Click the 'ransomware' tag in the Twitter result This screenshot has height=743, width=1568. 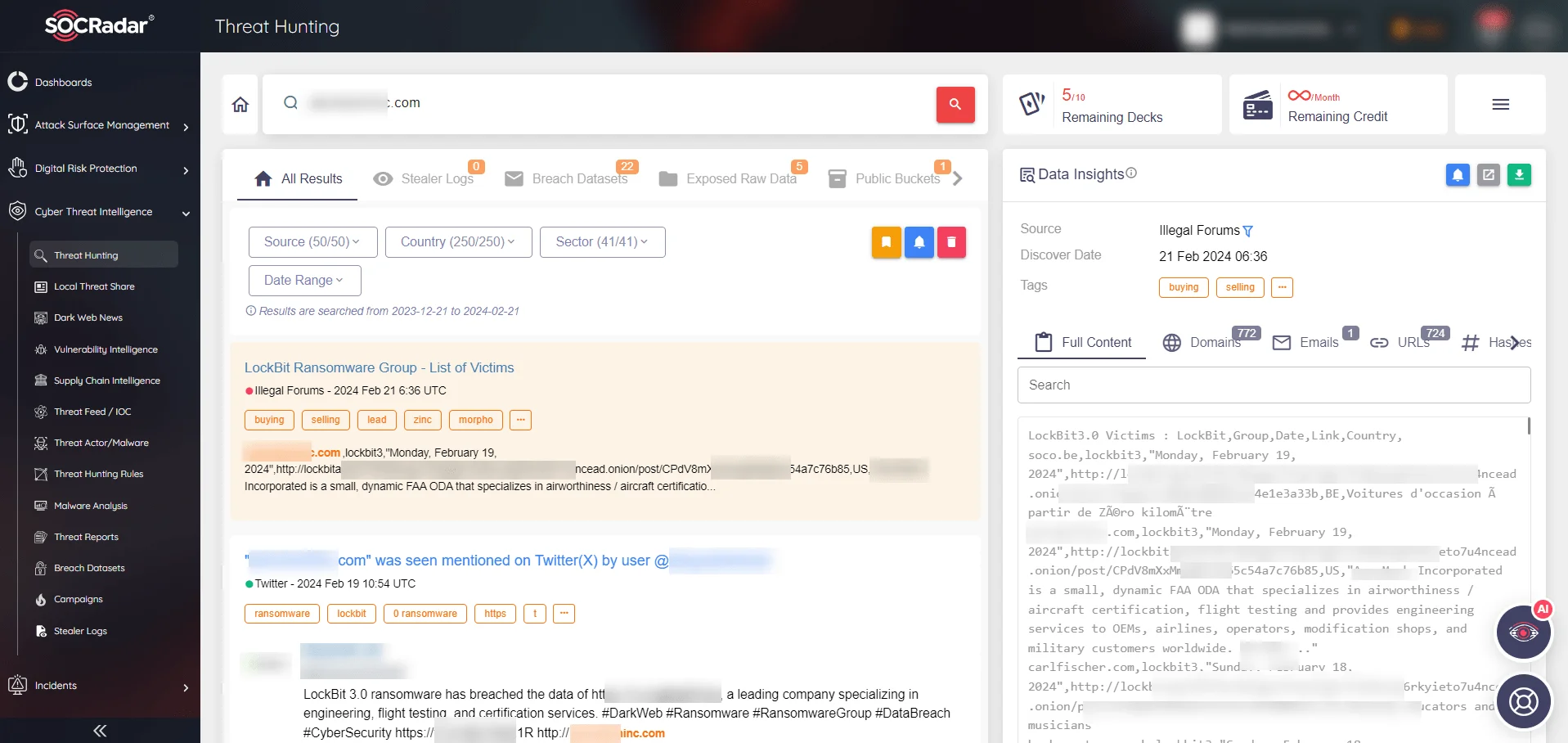tap(282, 614)
